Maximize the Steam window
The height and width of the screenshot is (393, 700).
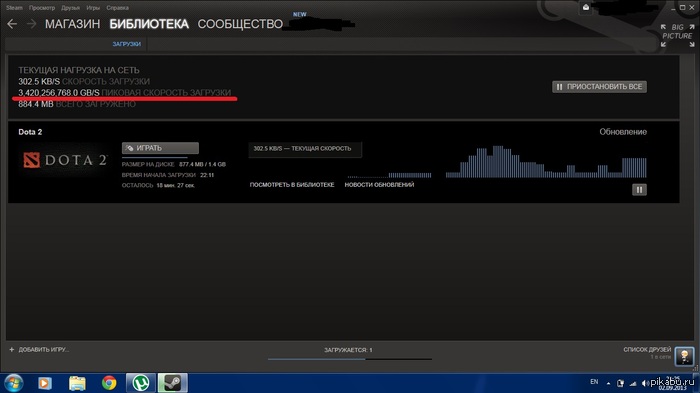(x=683, y=8)
